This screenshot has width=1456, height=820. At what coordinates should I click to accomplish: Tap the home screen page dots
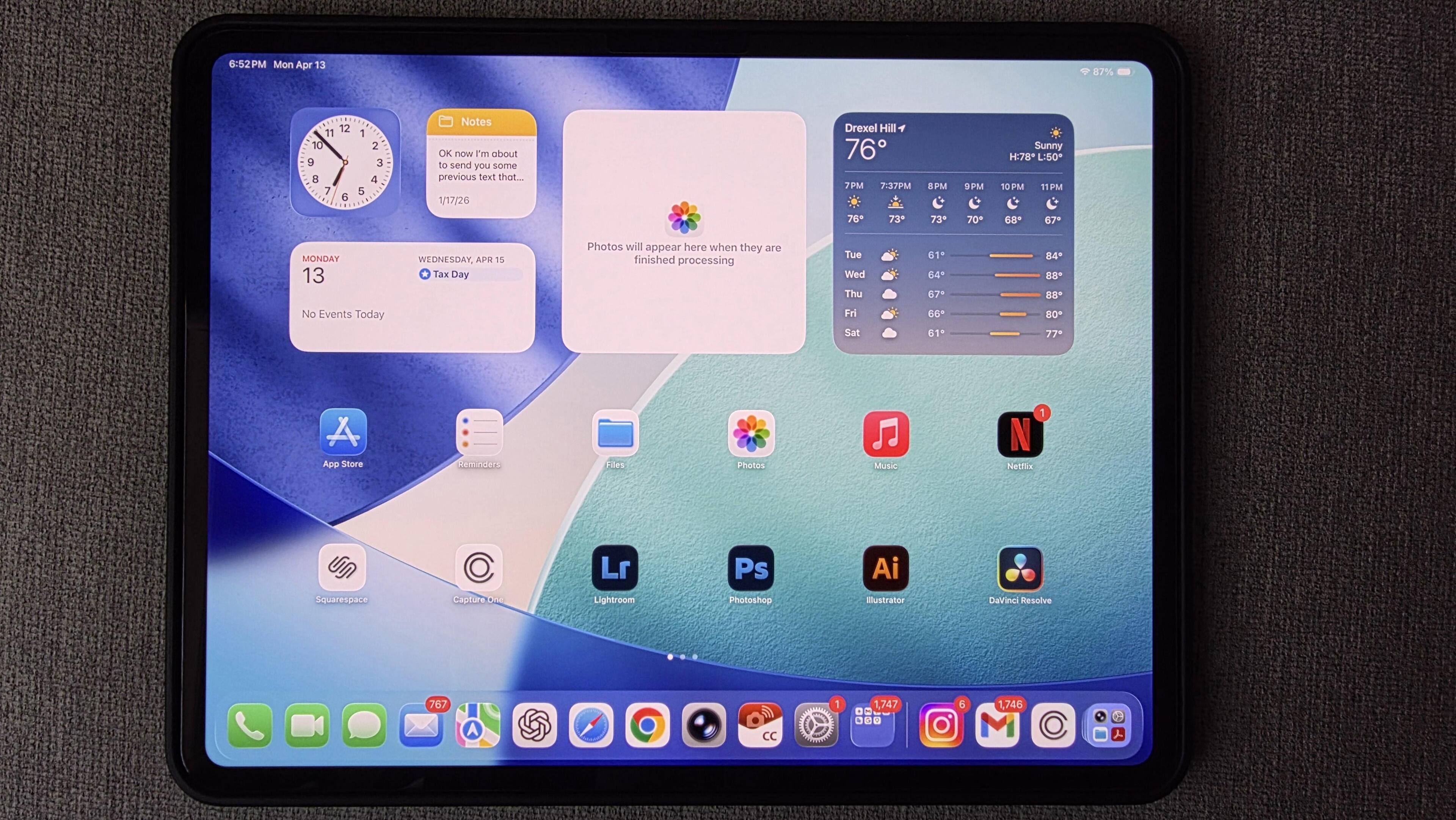(682, 657)
